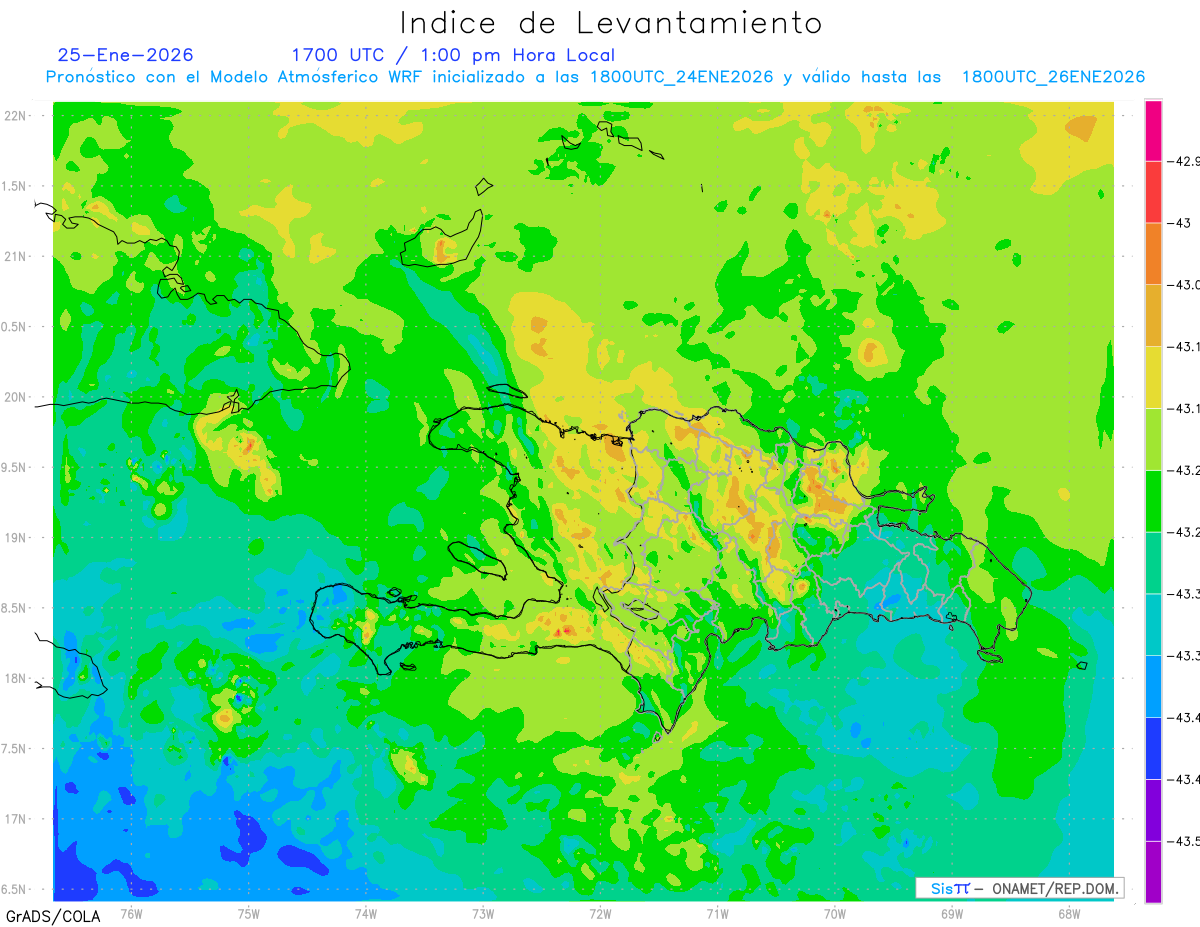Image resolution: width=1200 pixels, height=927 pixels.
Task: Click the '19N' latitude label
Action: pyautogui.click(x=16, y=538)
